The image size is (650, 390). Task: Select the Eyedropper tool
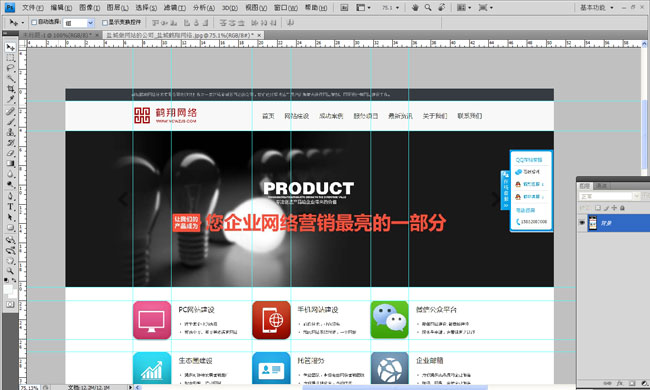pos(10,99)
